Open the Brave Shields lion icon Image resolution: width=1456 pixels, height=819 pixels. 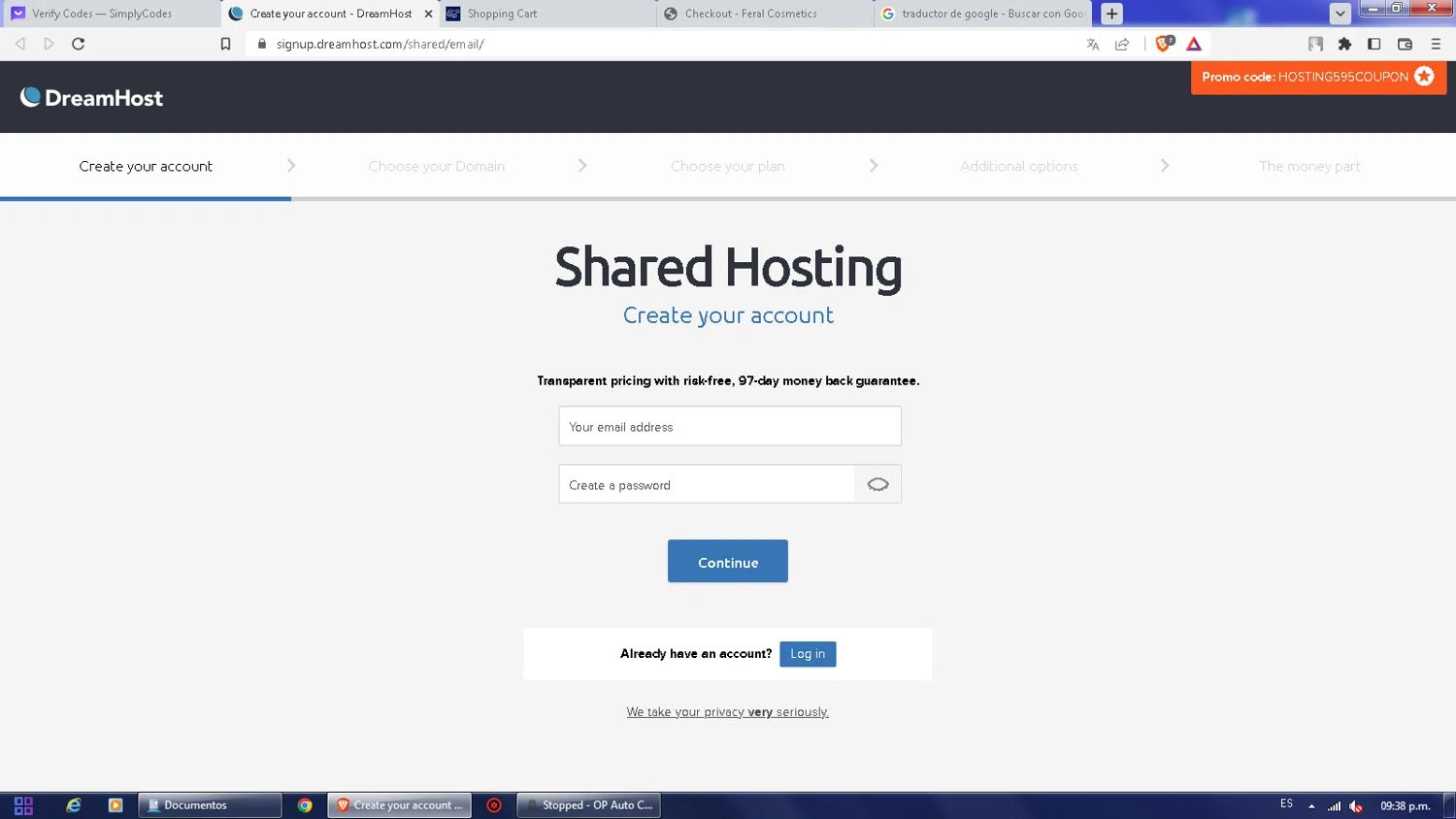click(x=1164, y=44)
